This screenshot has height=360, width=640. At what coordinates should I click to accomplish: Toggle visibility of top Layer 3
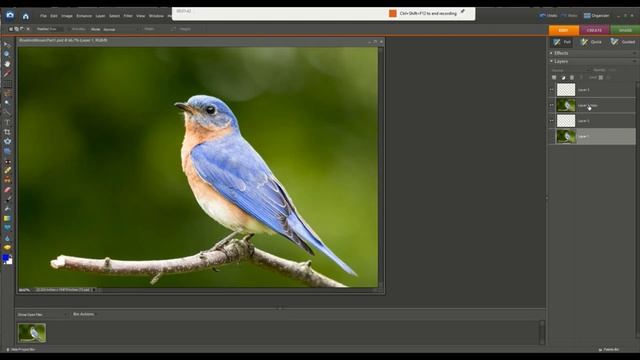pyautogui.click(x=552, y=90)
